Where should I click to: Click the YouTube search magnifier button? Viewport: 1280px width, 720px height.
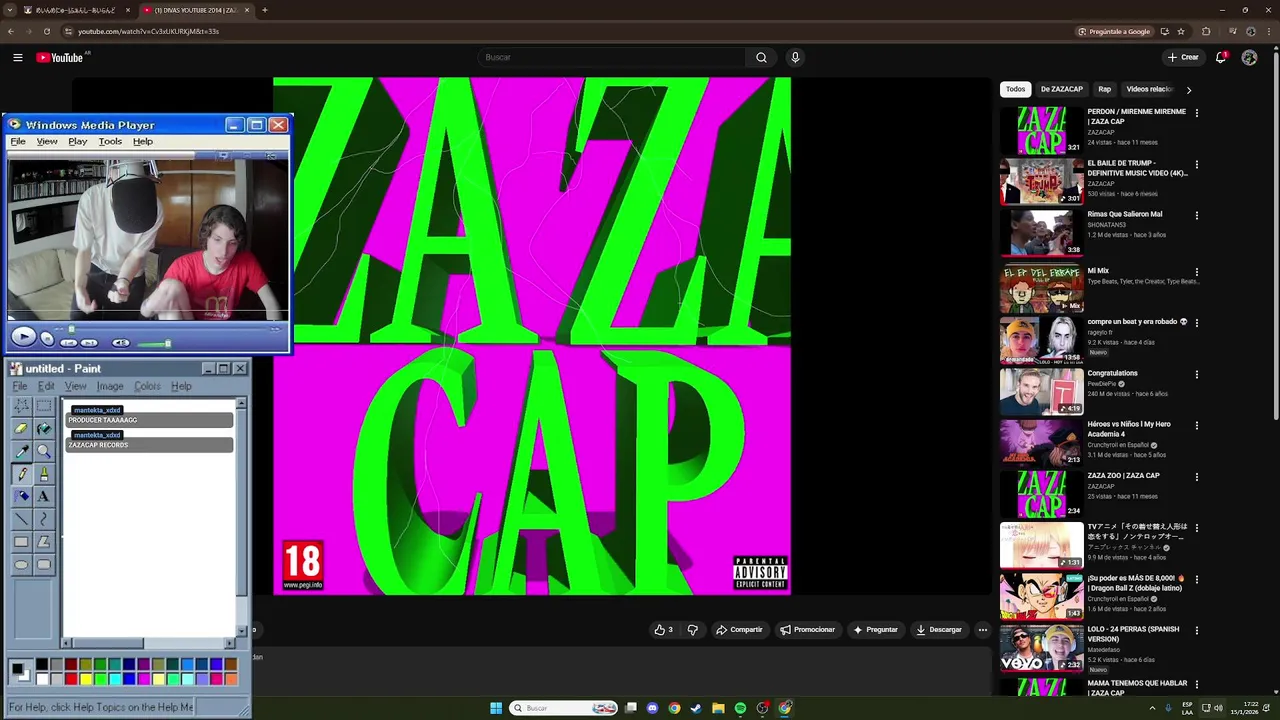pyautogui.click(x=761, y=57)
